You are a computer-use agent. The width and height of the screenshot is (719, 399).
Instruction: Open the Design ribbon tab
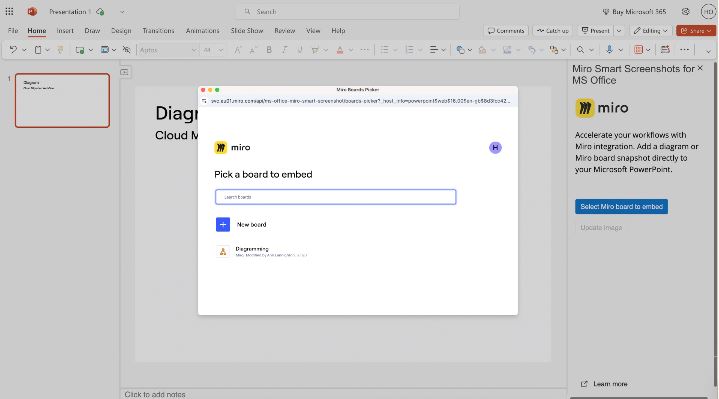coord(121,31)
